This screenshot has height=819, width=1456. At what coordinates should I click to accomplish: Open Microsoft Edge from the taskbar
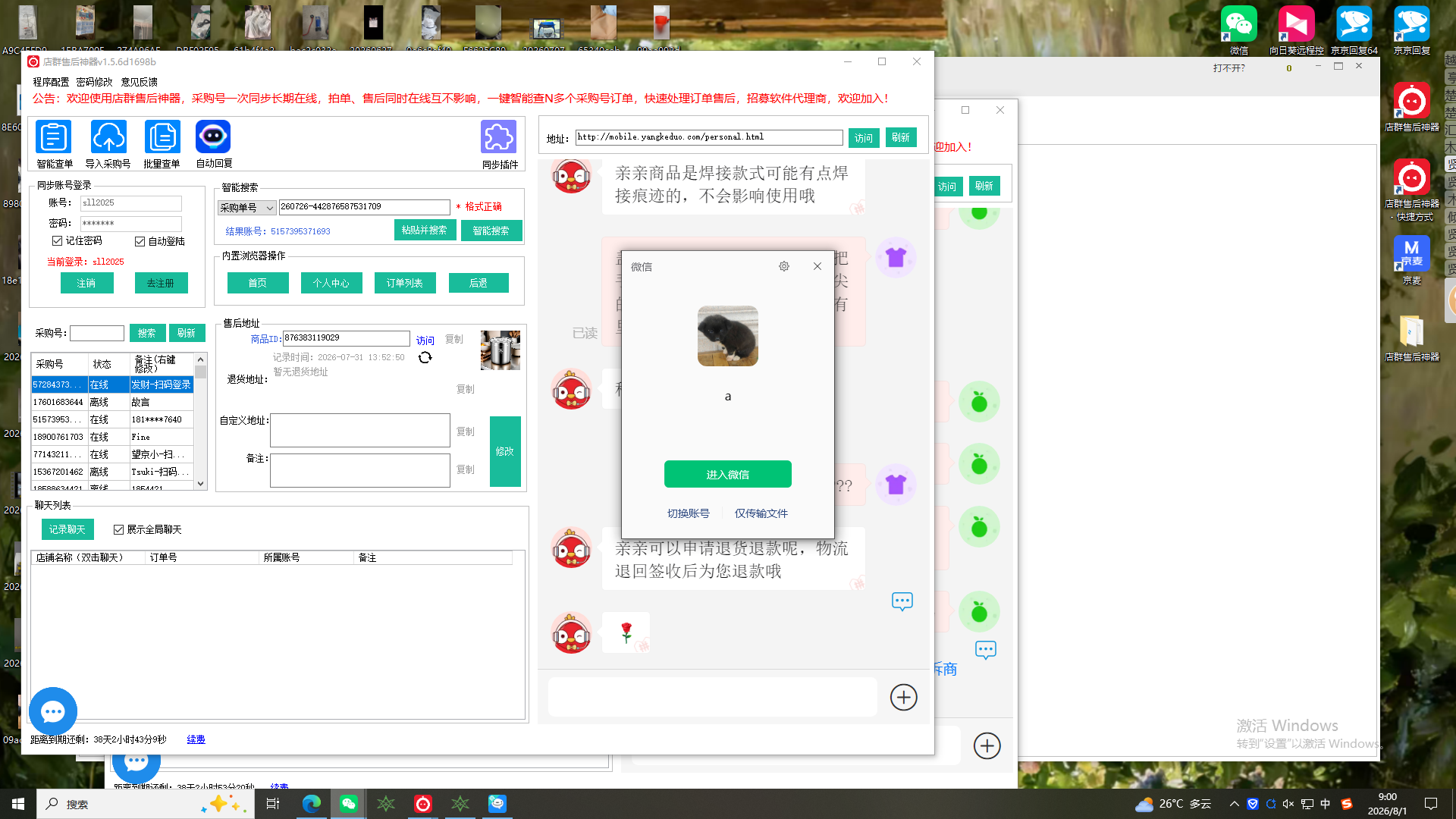(312, 804)
